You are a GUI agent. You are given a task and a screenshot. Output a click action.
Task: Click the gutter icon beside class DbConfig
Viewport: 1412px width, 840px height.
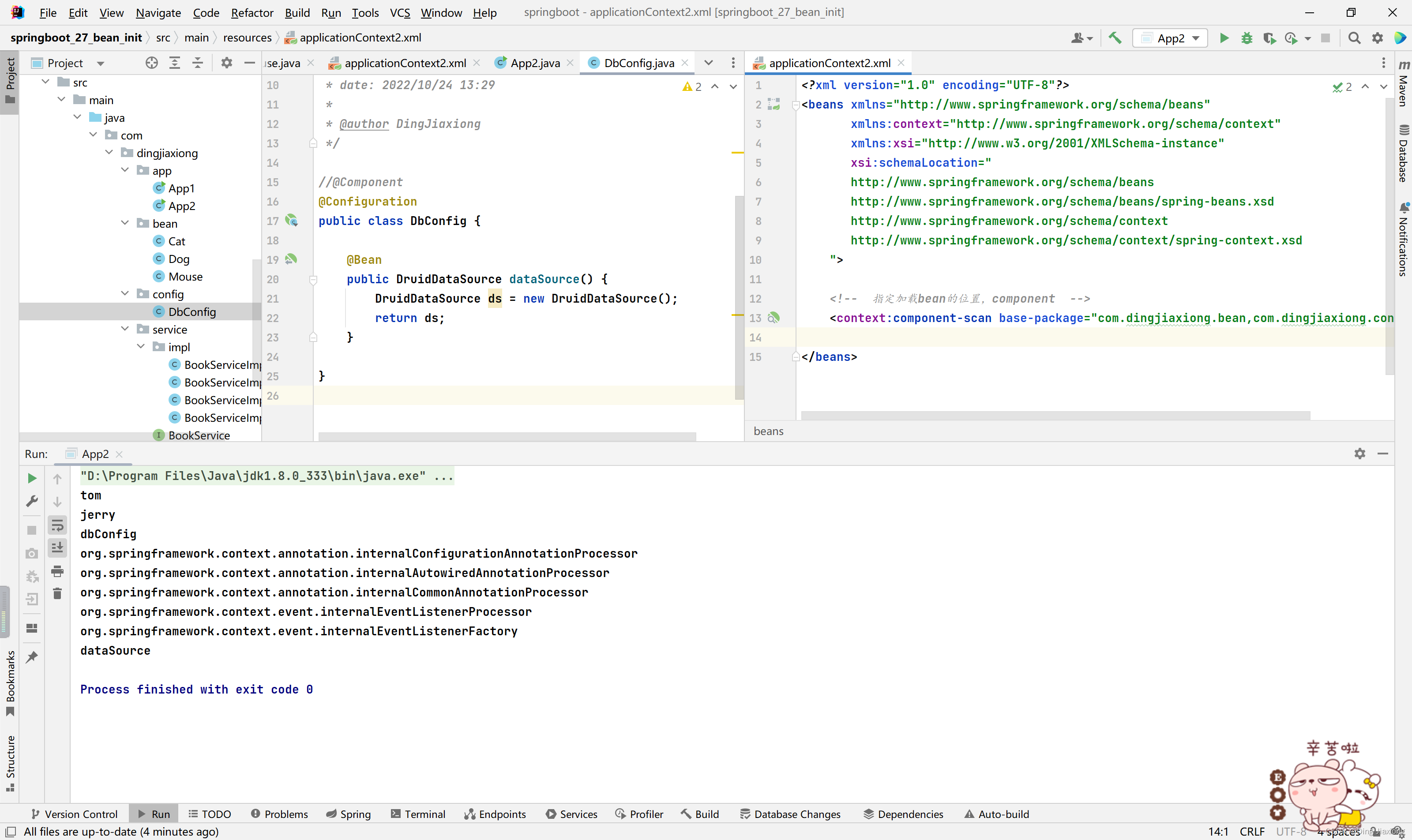click(x=291, y=221)
